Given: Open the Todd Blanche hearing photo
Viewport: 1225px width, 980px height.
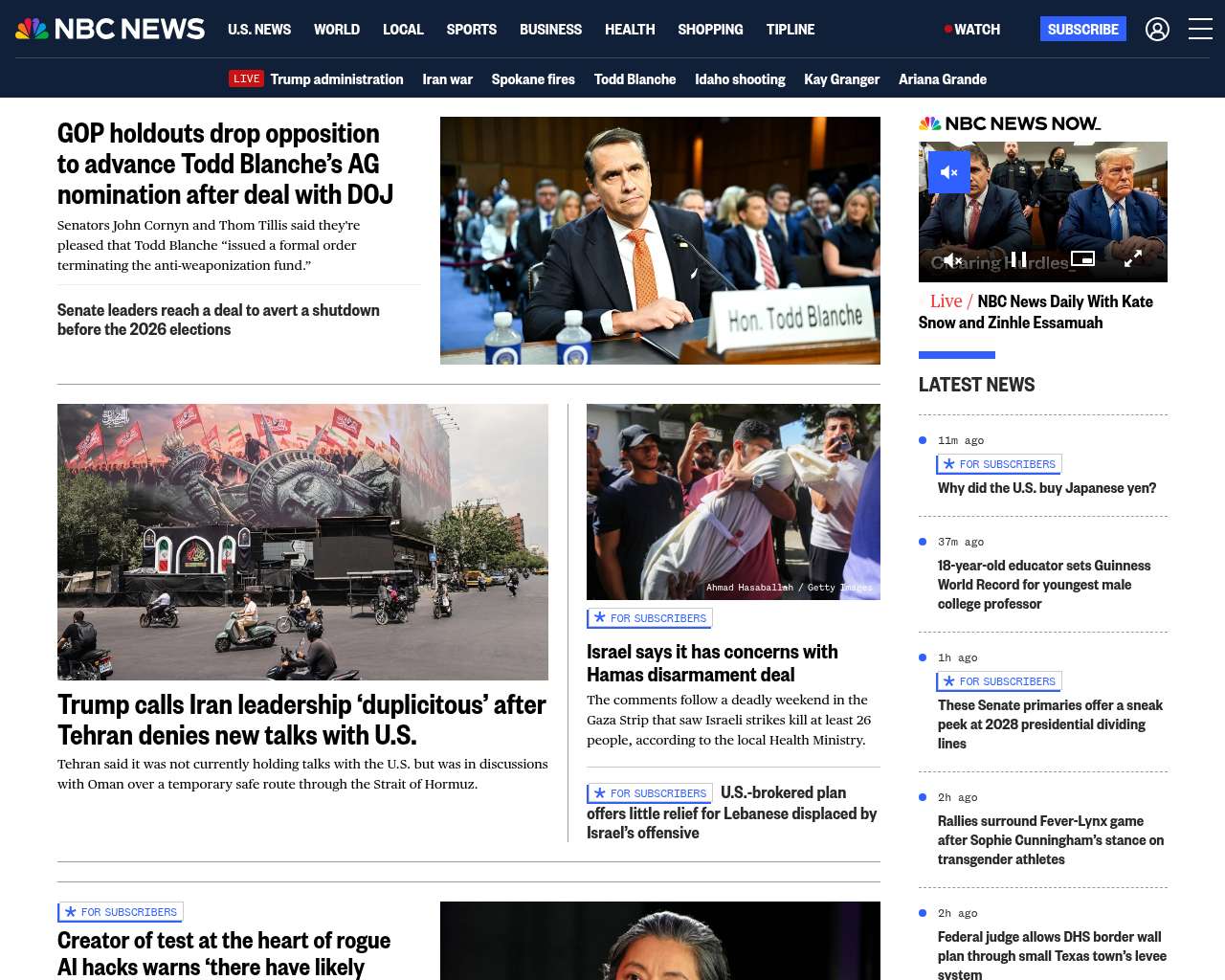Looking at the screenshot, I should tap(660, 240).
